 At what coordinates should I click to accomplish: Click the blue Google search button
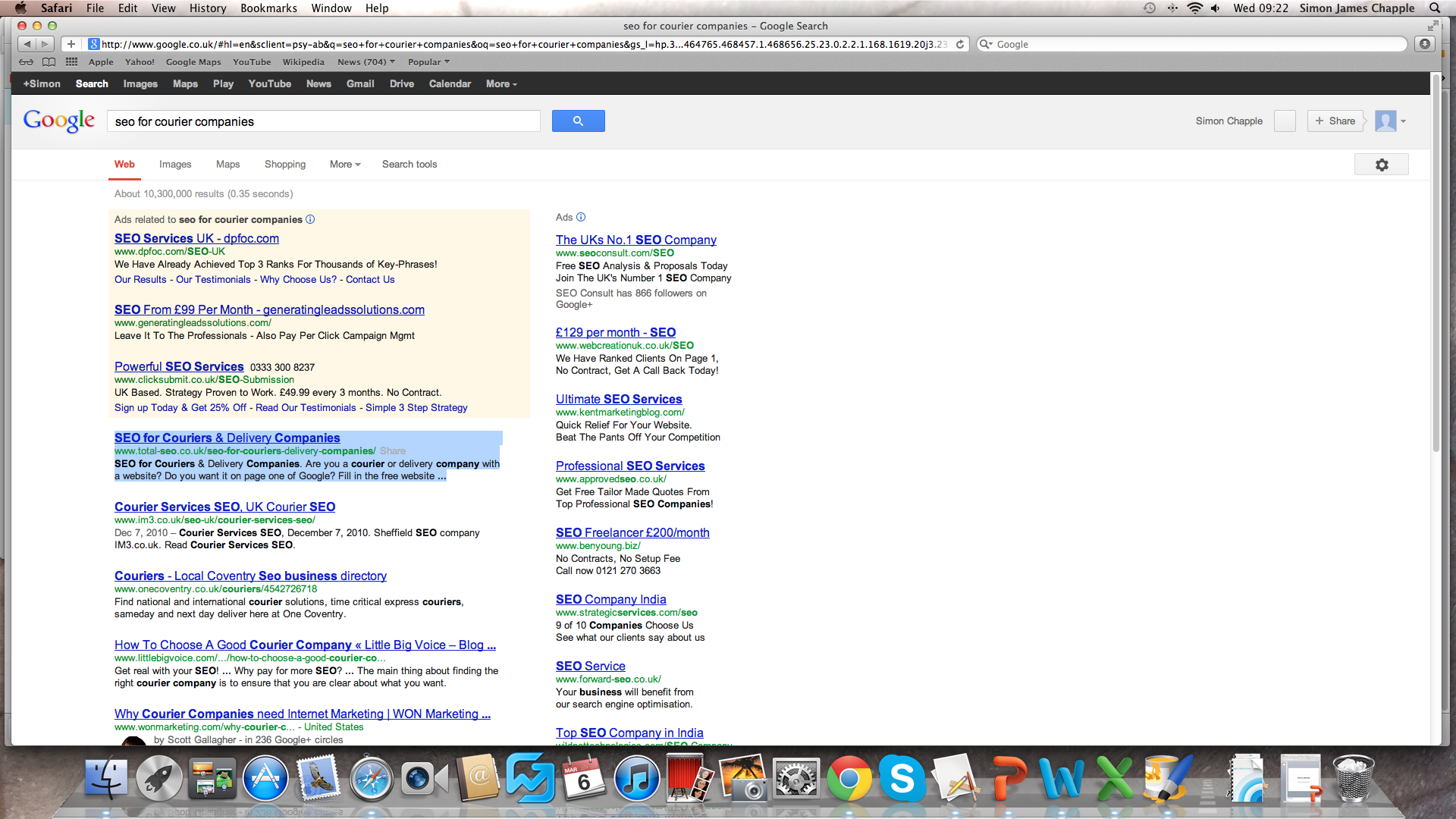(578, 121)
